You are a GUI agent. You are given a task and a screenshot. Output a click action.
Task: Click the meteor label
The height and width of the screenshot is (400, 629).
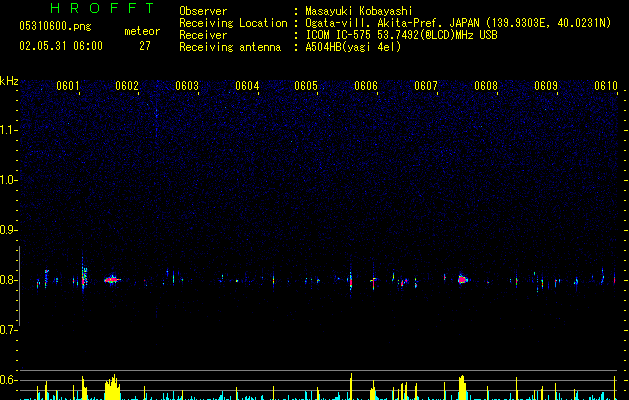[142, 31]
